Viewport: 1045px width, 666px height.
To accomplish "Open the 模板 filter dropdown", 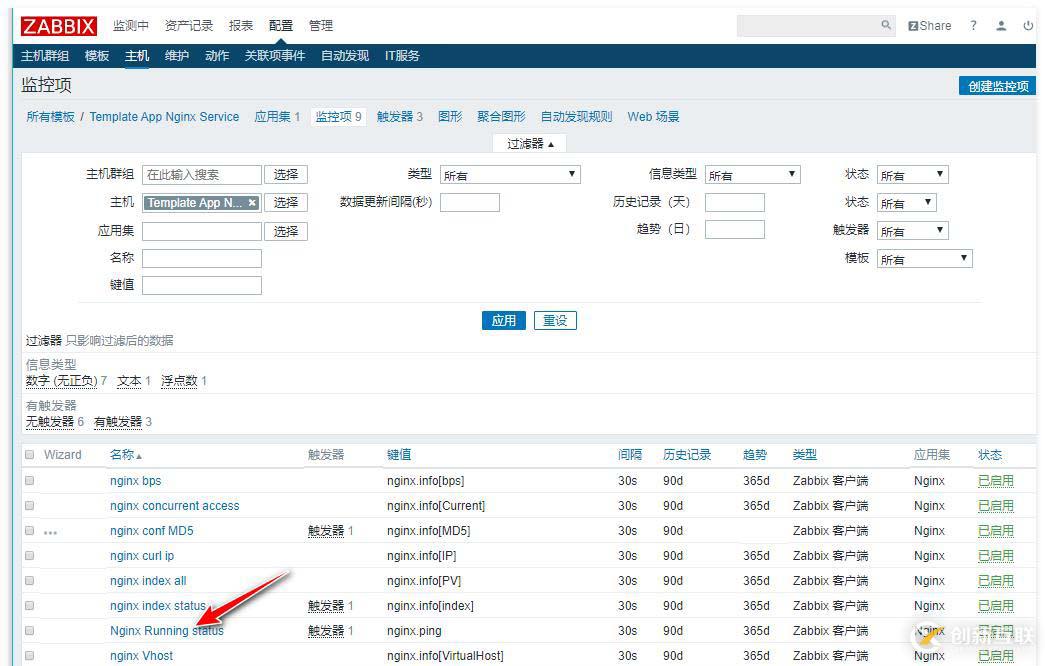I will tap(924, 259).
